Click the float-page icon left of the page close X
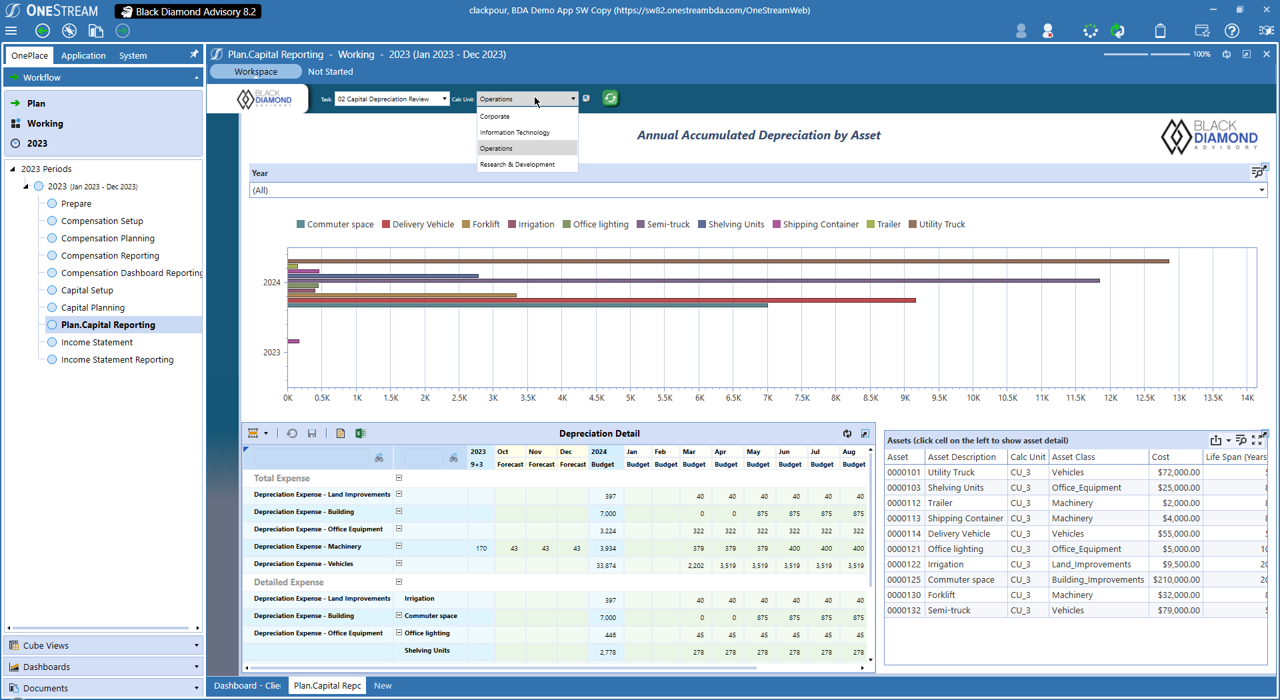Image resolution: width=1280 pixels, height=700 pixels. coord(1246,55)
